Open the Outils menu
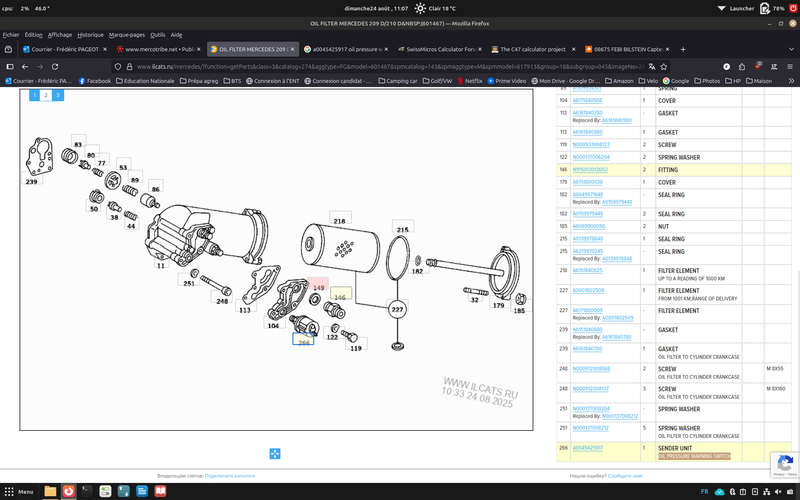This screenshot has height=500, width=800. pos(158,35)
